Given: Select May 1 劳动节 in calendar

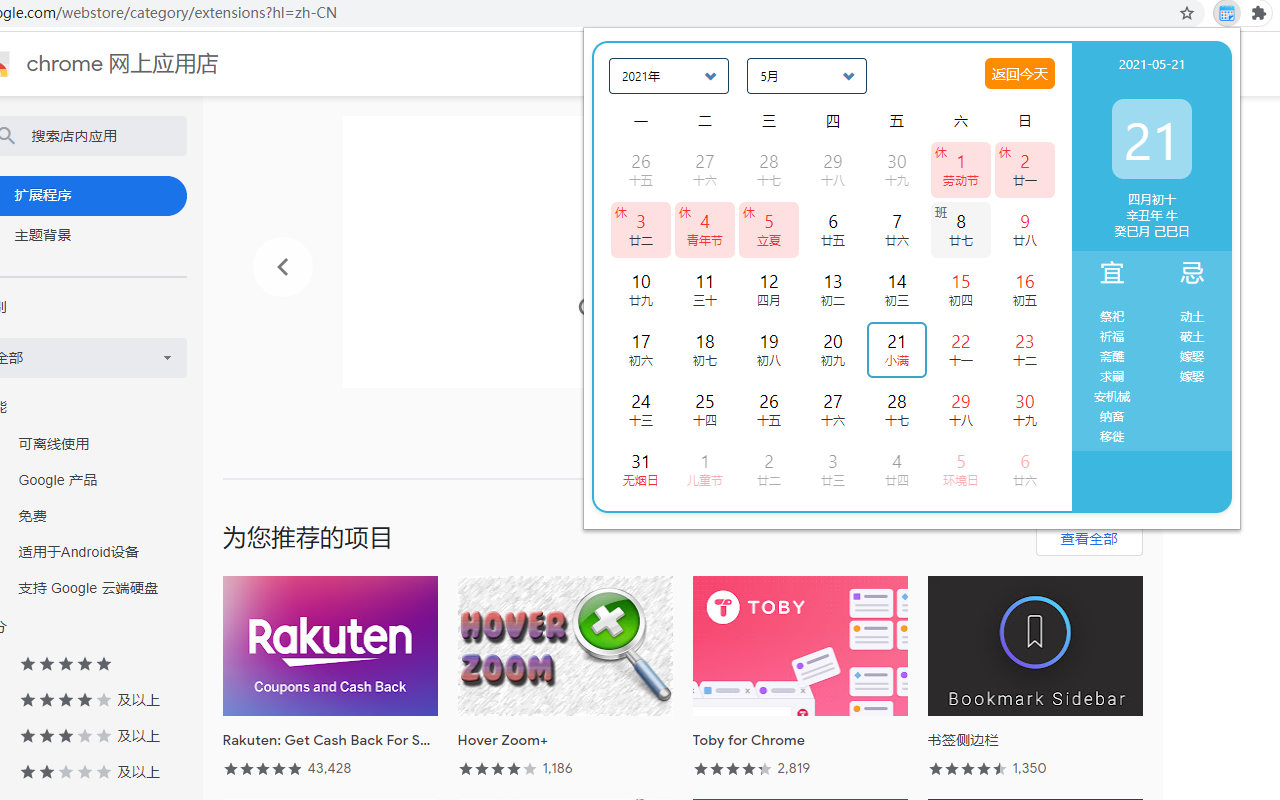Looking at the screenshot, I should pos(960,170).
